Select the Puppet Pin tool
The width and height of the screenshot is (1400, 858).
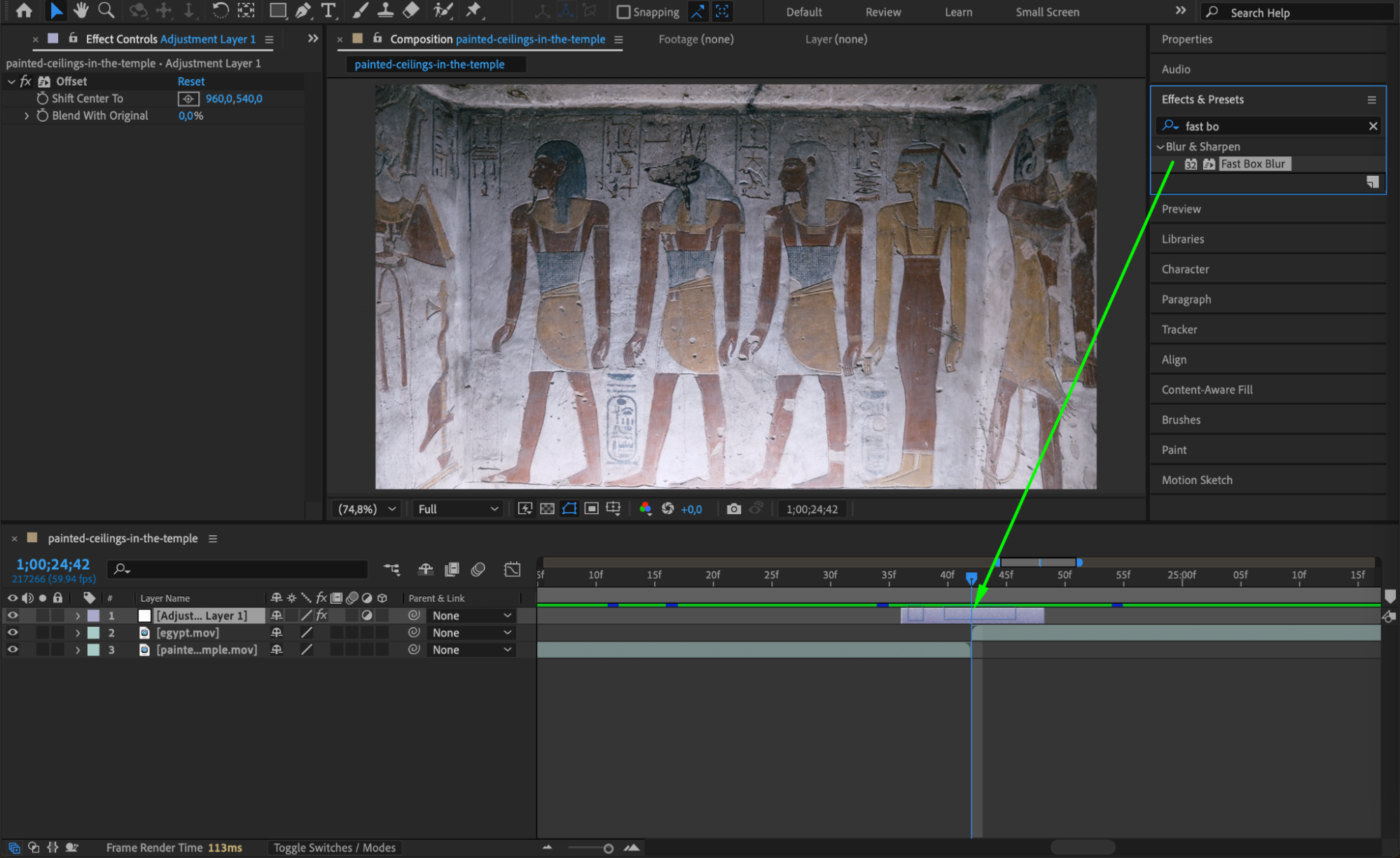pyautogui.click(x=474, y=11)
